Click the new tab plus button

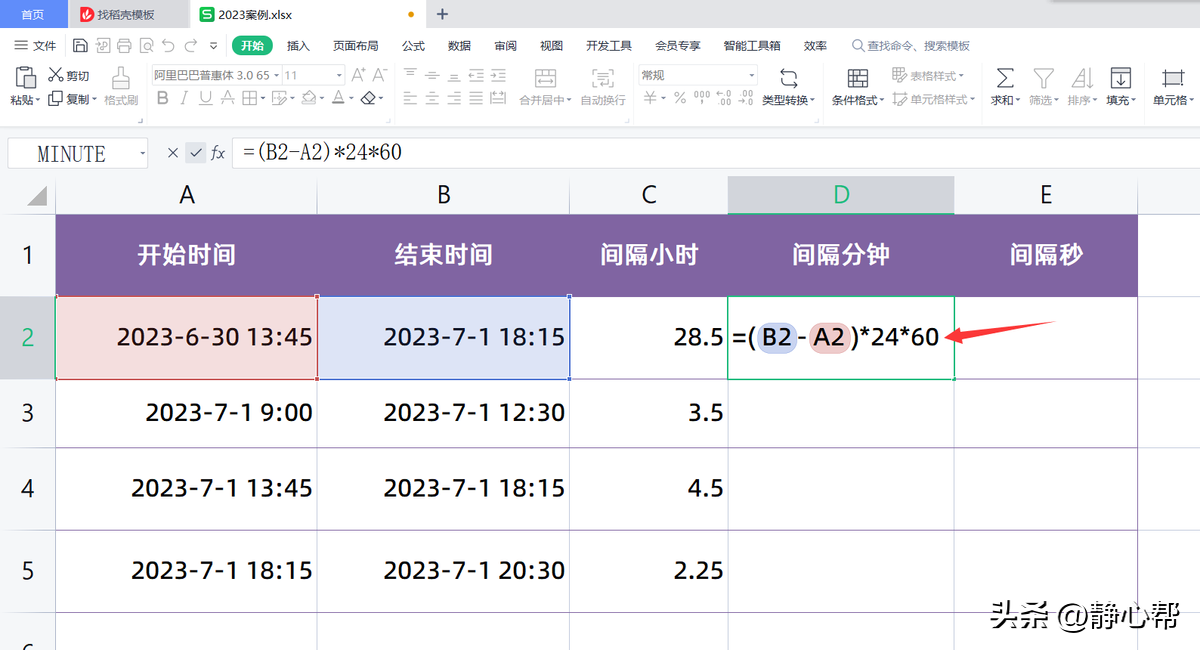pyautogui.click(x=443, y=14)
